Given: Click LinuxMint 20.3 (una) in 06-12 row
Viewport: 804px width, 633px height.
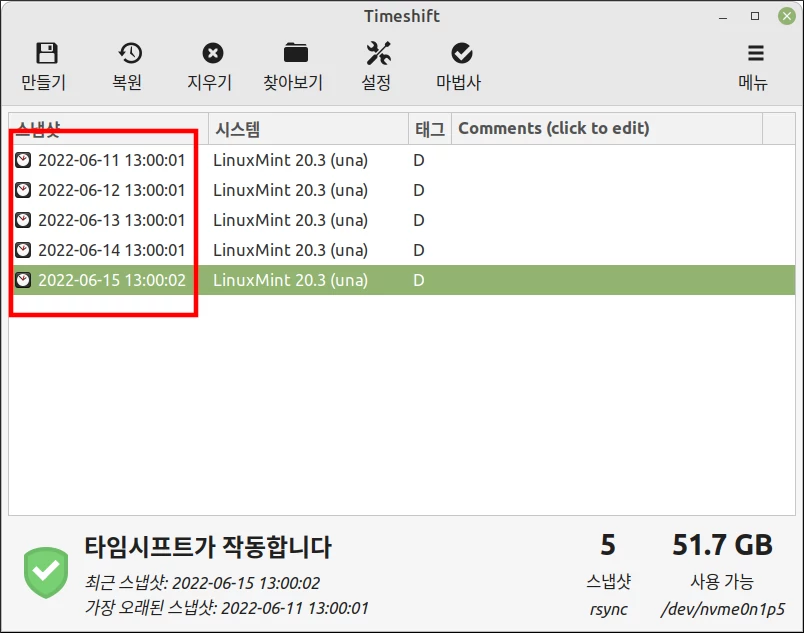Looking at the screenshot, I should tap(290, 190).
